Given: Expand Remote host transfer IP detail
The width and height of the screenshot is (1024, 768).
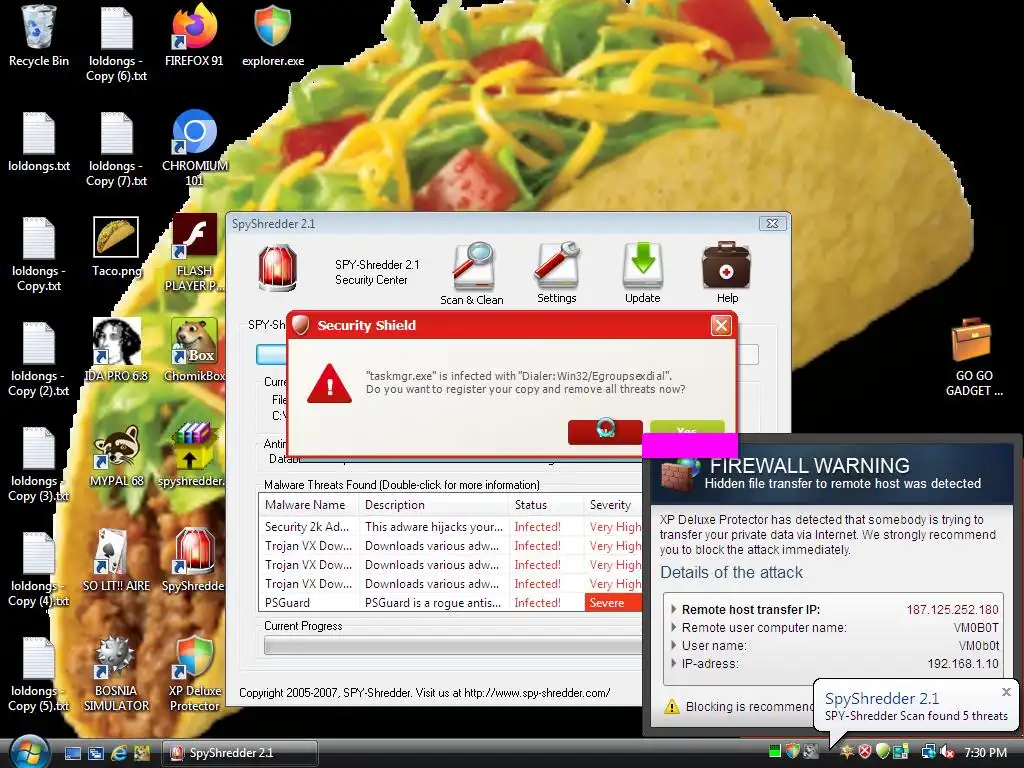Looking at the screenshot, I should point(674,609).
